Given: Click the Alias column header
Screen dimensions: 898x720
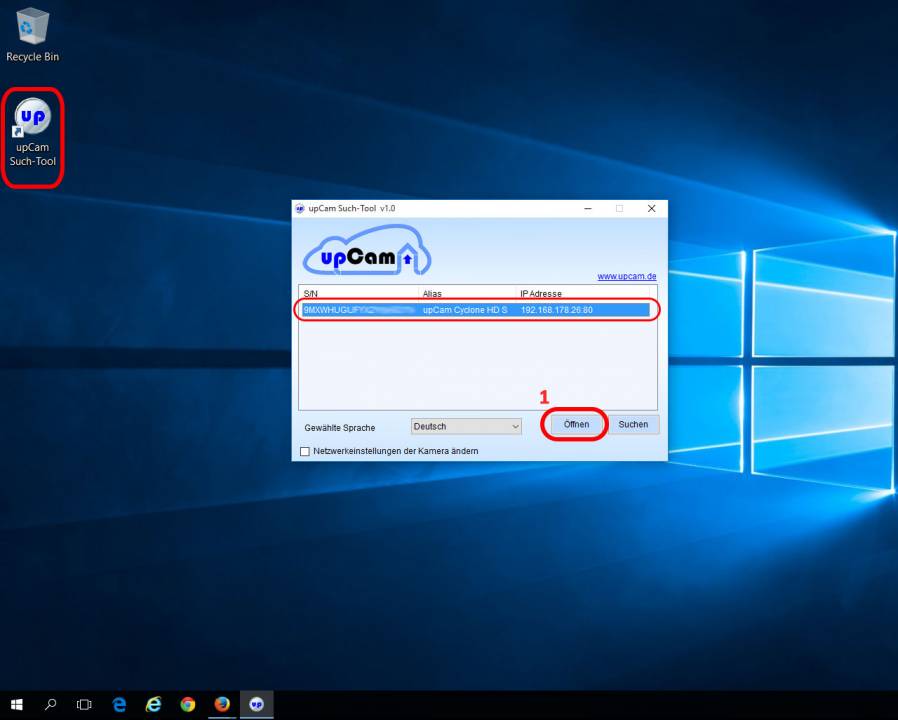Looking at the screenshot, I should (x=467, y=293).
